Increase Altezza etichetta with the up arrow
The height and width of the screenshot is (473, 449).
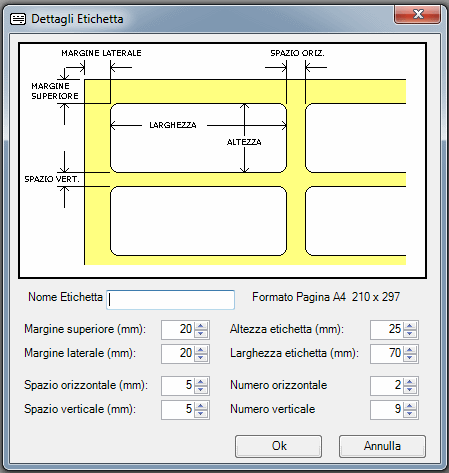click(x=410, y=326)
